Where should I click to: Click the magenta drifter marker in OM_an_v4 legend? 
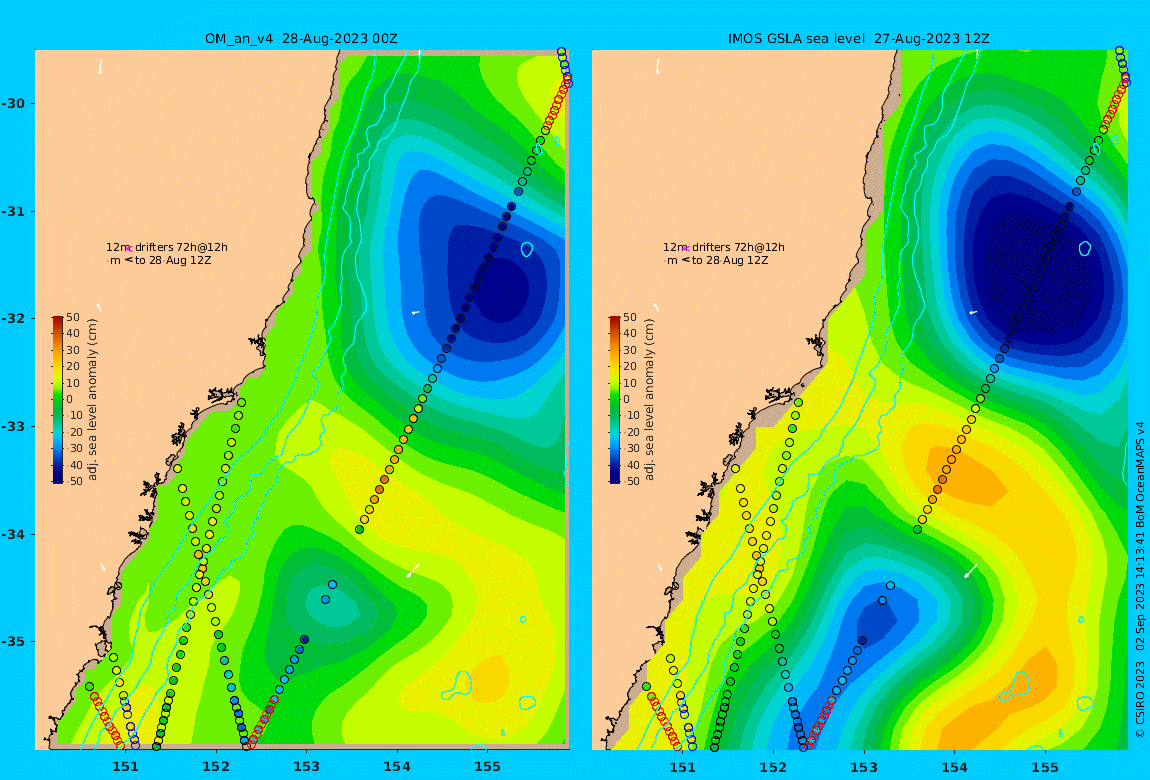click(129, 249)
